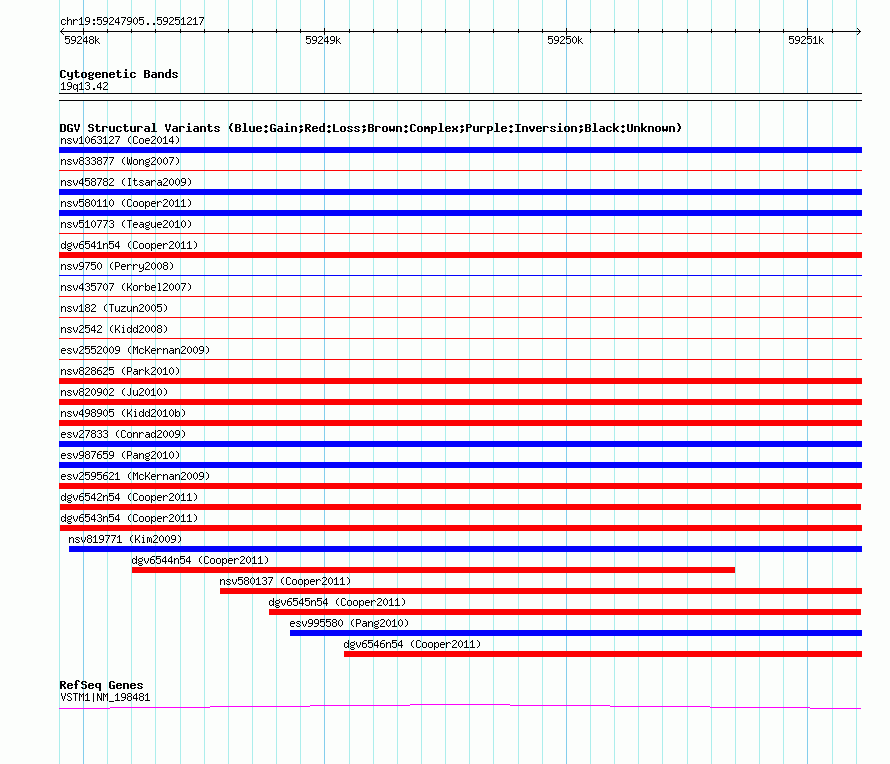Open the esv27833 (Conrad2009) label
Image resolution: width=890 pixels, height=764 pixels.
pyautogui.click(x=123, y=434)
